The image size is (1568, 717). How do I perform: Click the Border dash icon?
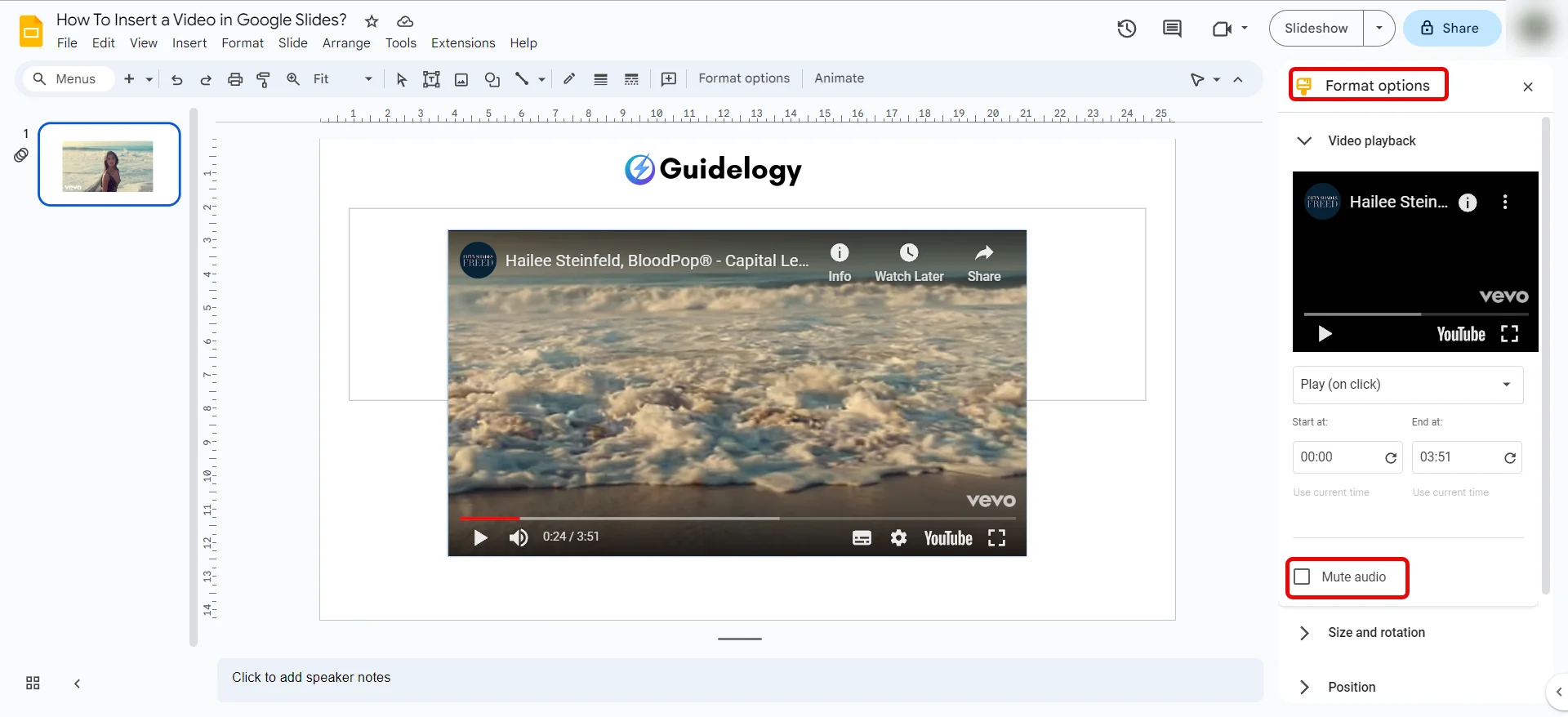(x=631, y=79)
